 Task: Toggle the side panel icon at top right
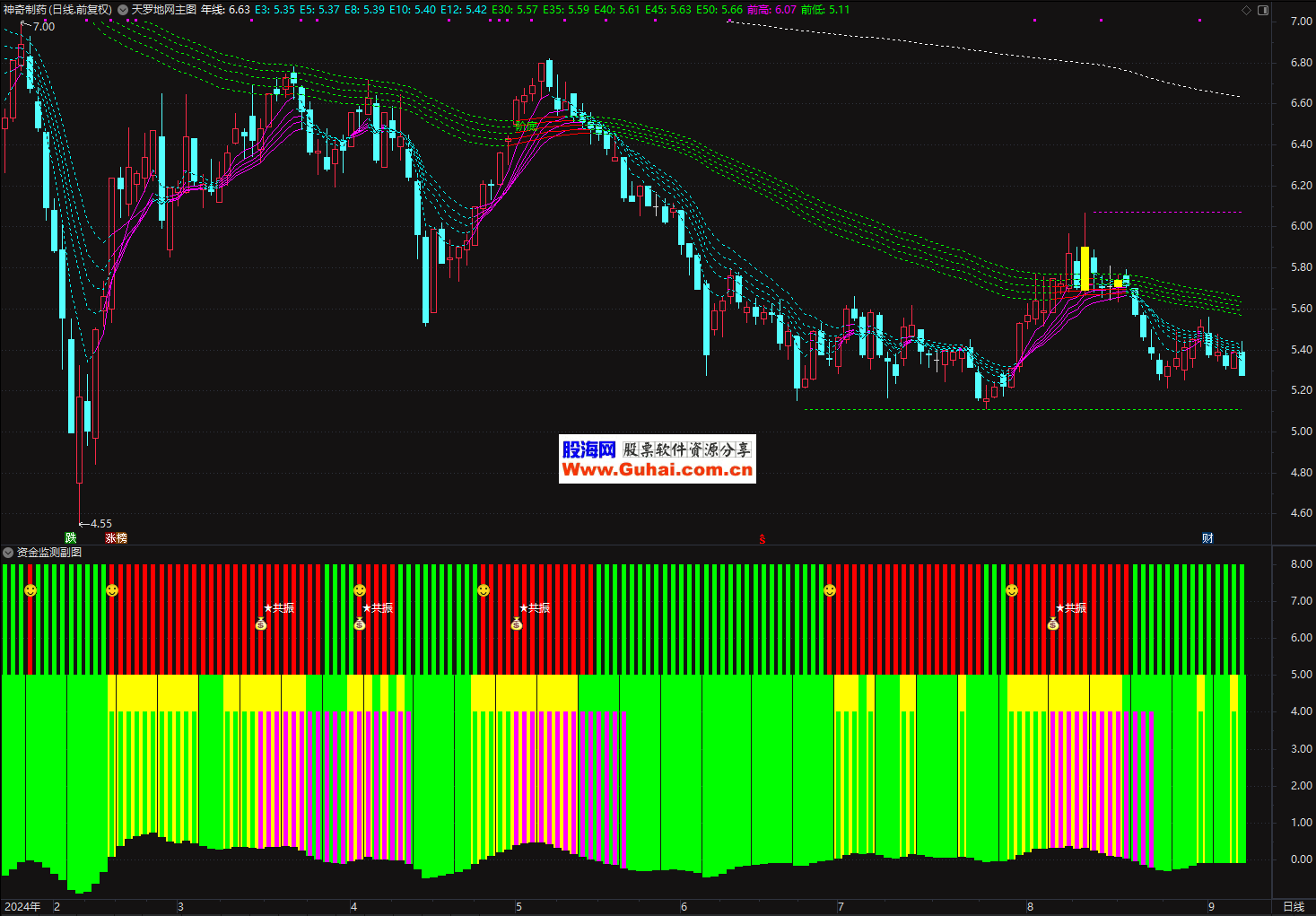click(x=1263, y=10)
